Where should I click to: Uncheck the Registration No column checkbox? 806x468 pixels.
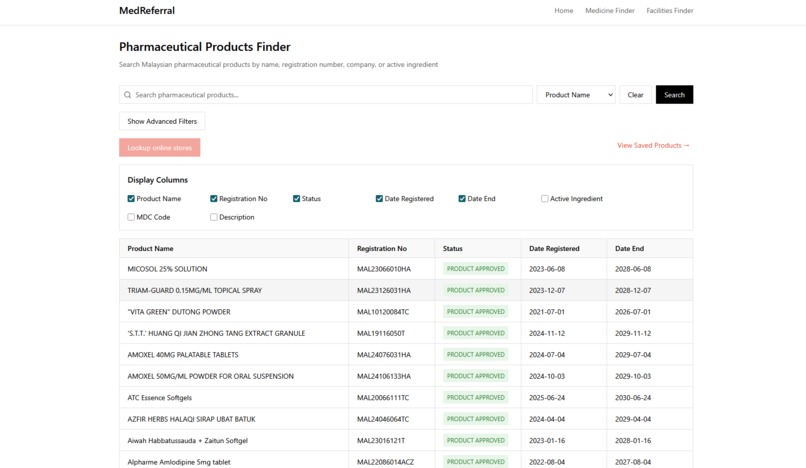coord(214,199)
